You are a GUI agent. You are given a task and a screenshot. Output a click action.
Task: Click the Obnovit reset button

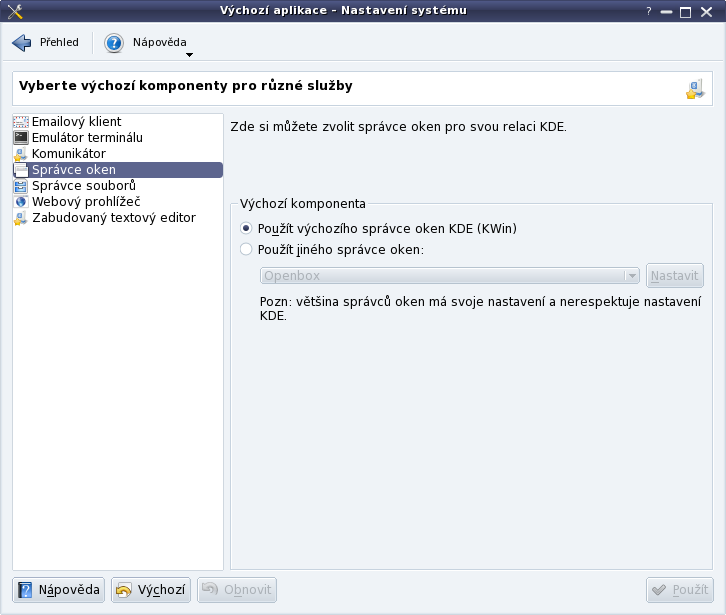click(x=237, y=590)
